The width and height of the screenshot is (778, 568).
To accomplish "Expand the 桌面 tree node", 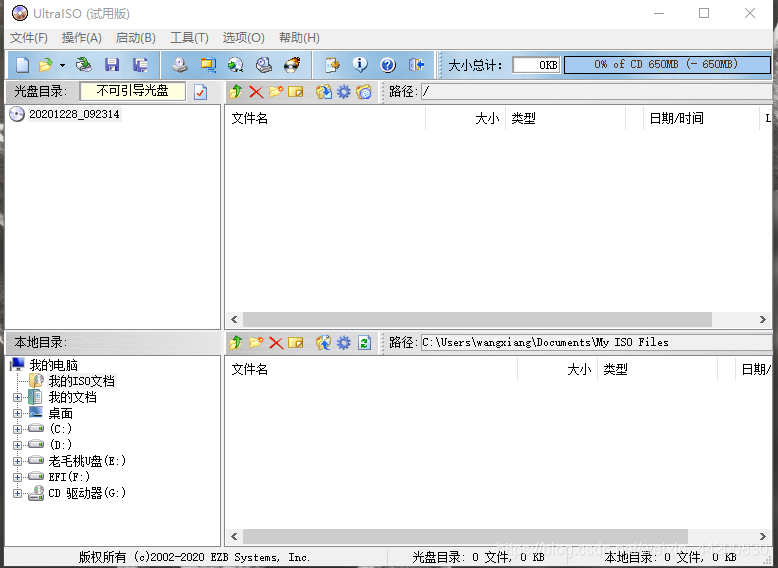I will pyautogui.click(x=17, y=413).
